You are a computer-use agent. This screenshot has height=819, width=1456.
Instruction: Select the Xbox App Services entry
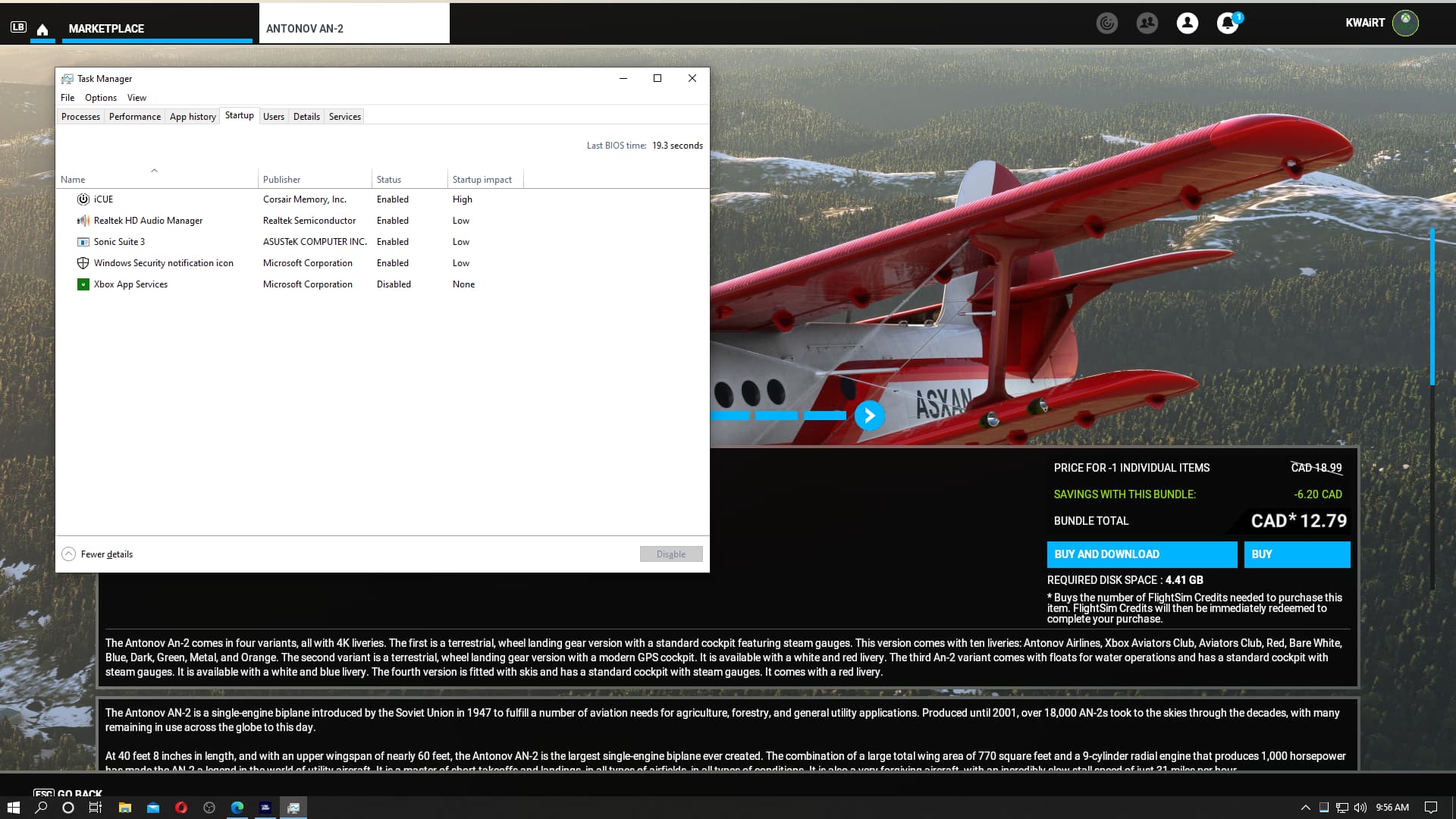click(130, 284)
